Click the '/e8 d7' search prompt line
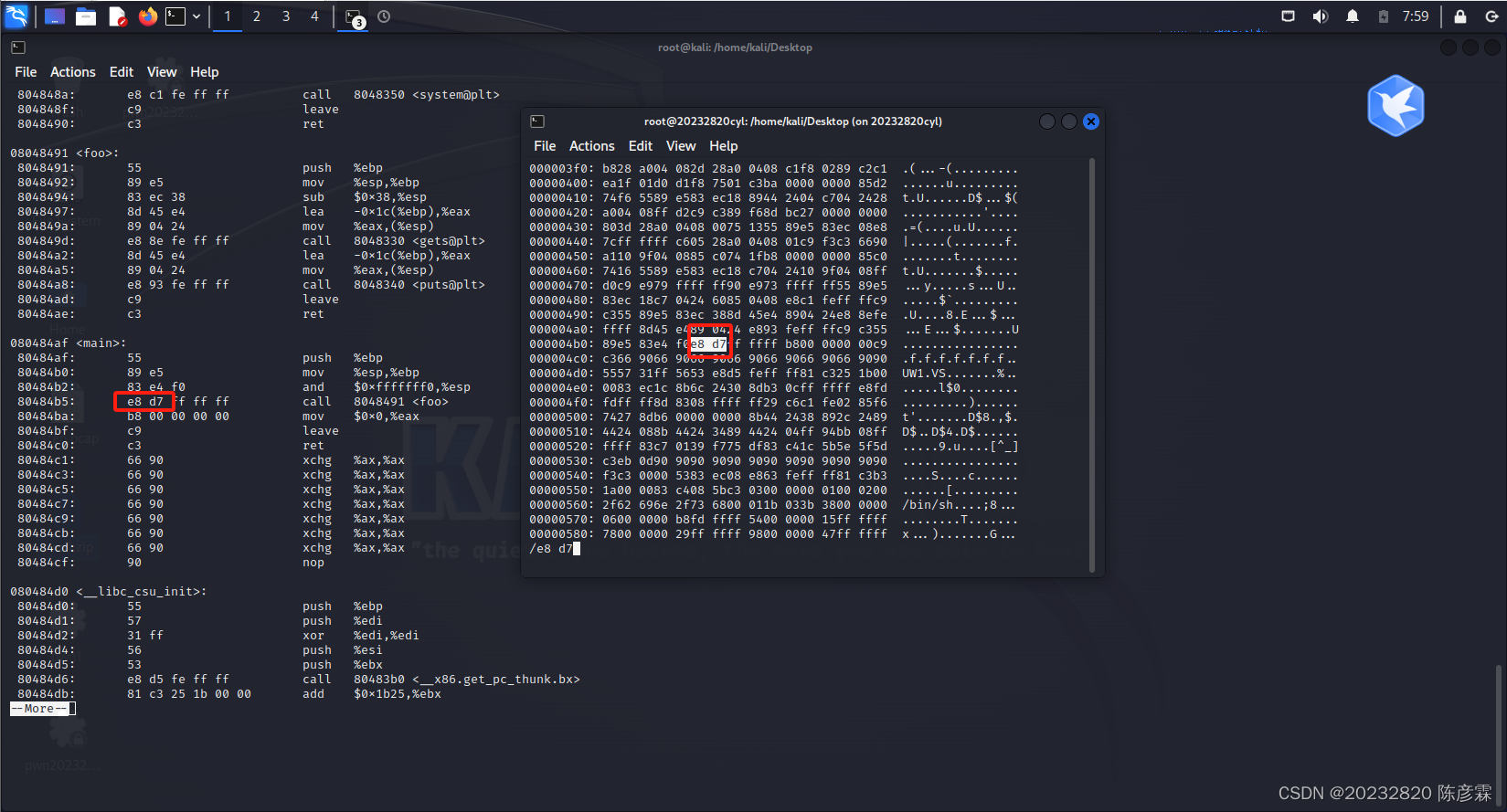The height and width of the screenshot is (812, 1507). point(551,549)
